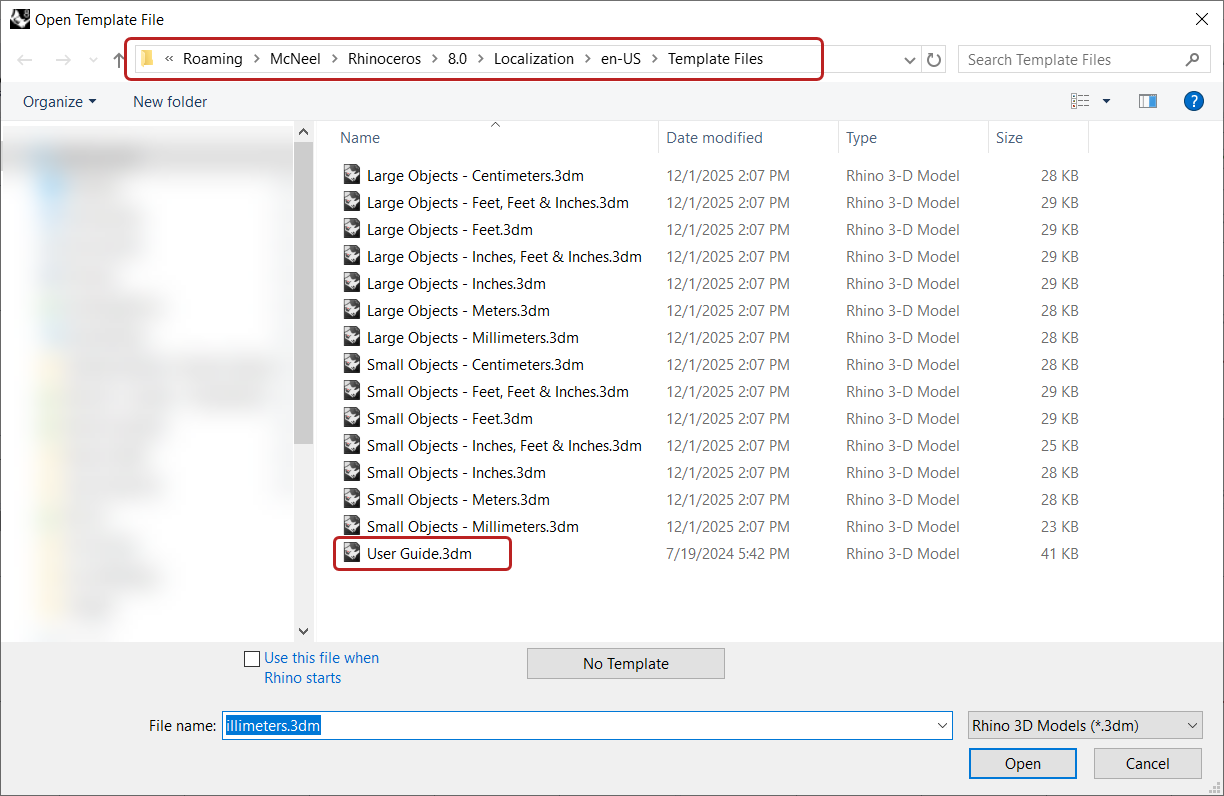
Task: Click the change view layout icon
Action: tap(1080, 101)
